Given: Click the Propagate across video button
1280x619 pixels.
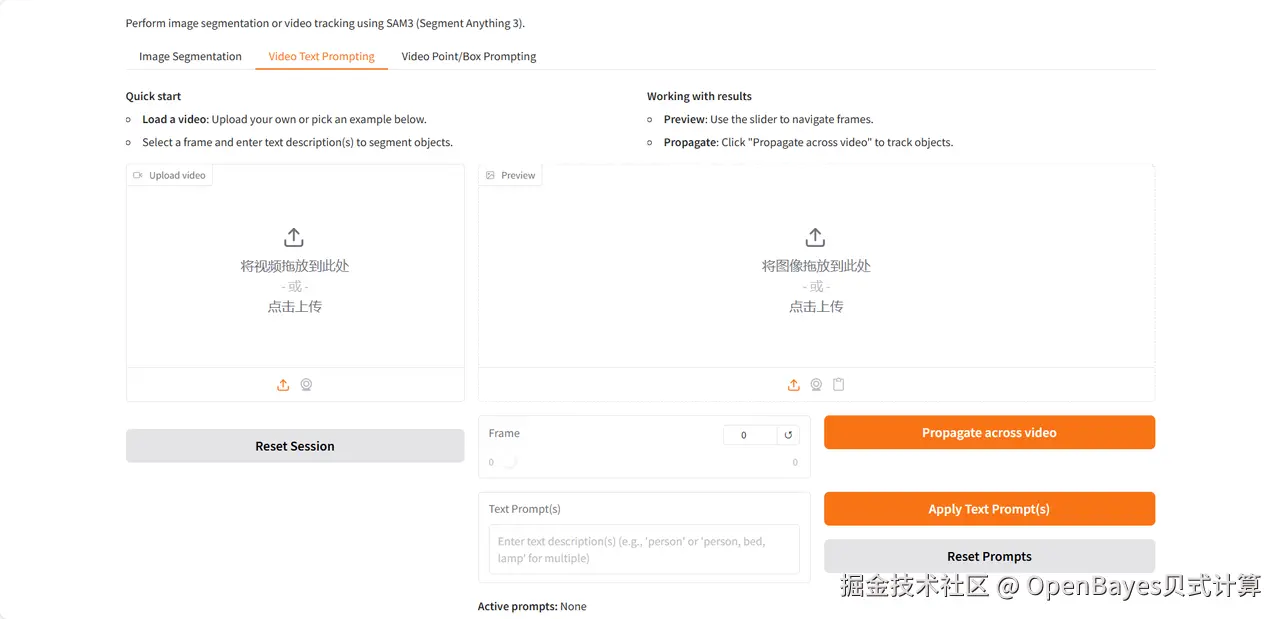Looking at the screenshot, I should (x=989, y=432).
